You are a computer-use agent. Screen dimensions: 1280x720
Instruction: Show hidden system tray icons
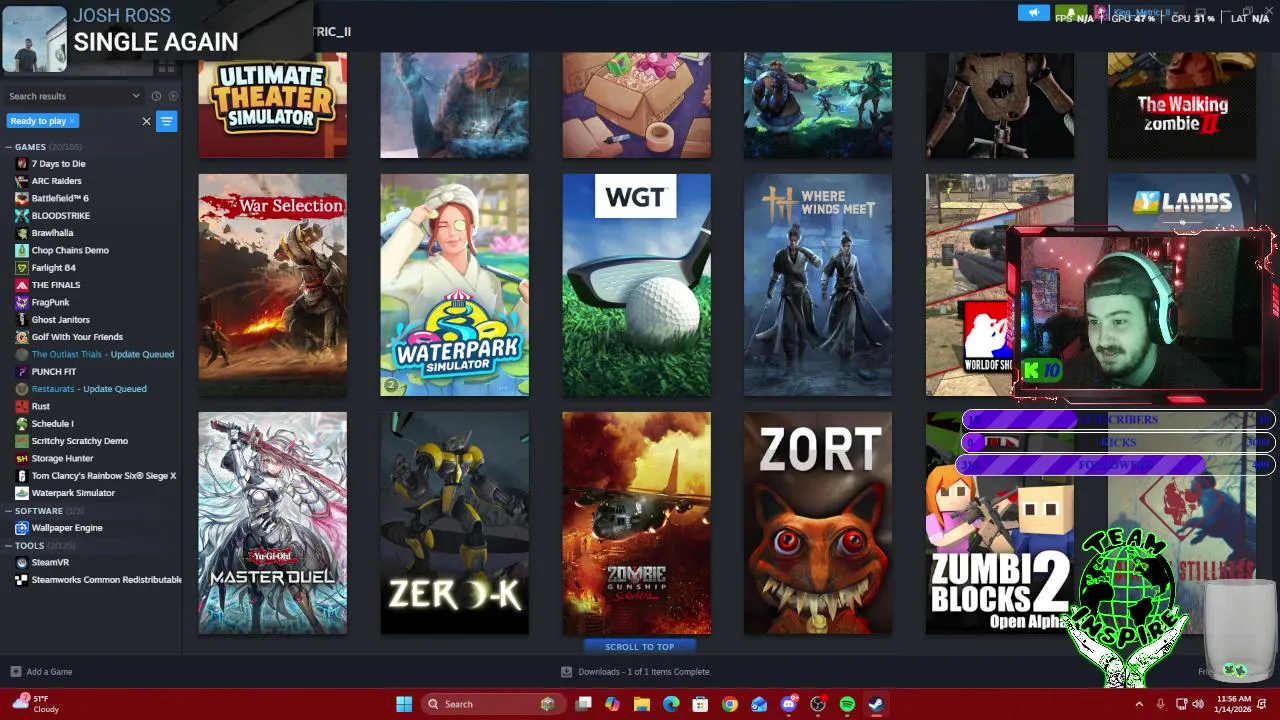pos(1139,704)
